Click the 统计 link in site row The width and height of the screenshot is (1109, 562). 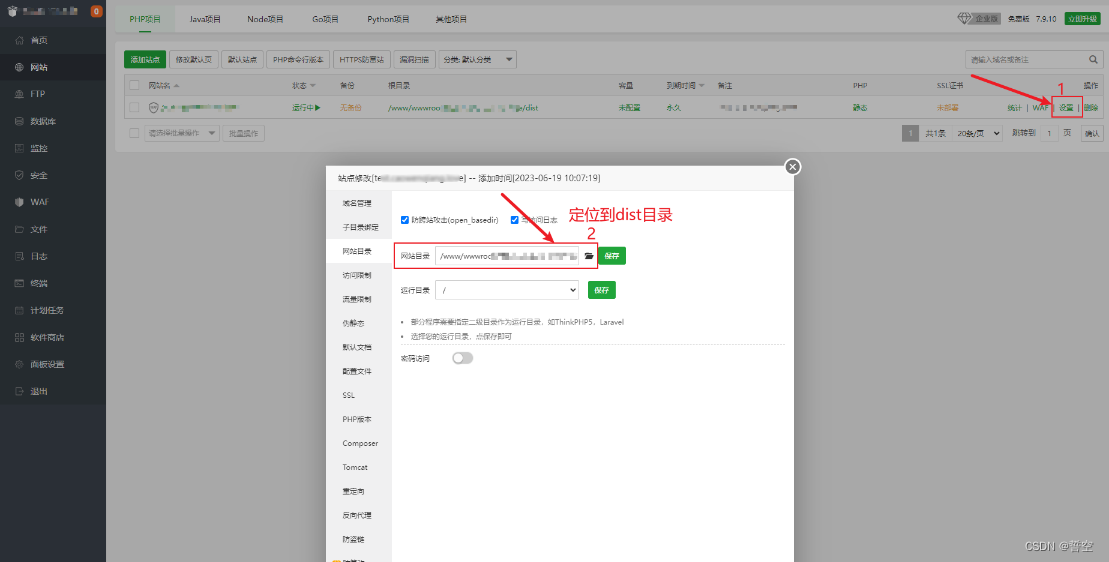(1014, 107)
